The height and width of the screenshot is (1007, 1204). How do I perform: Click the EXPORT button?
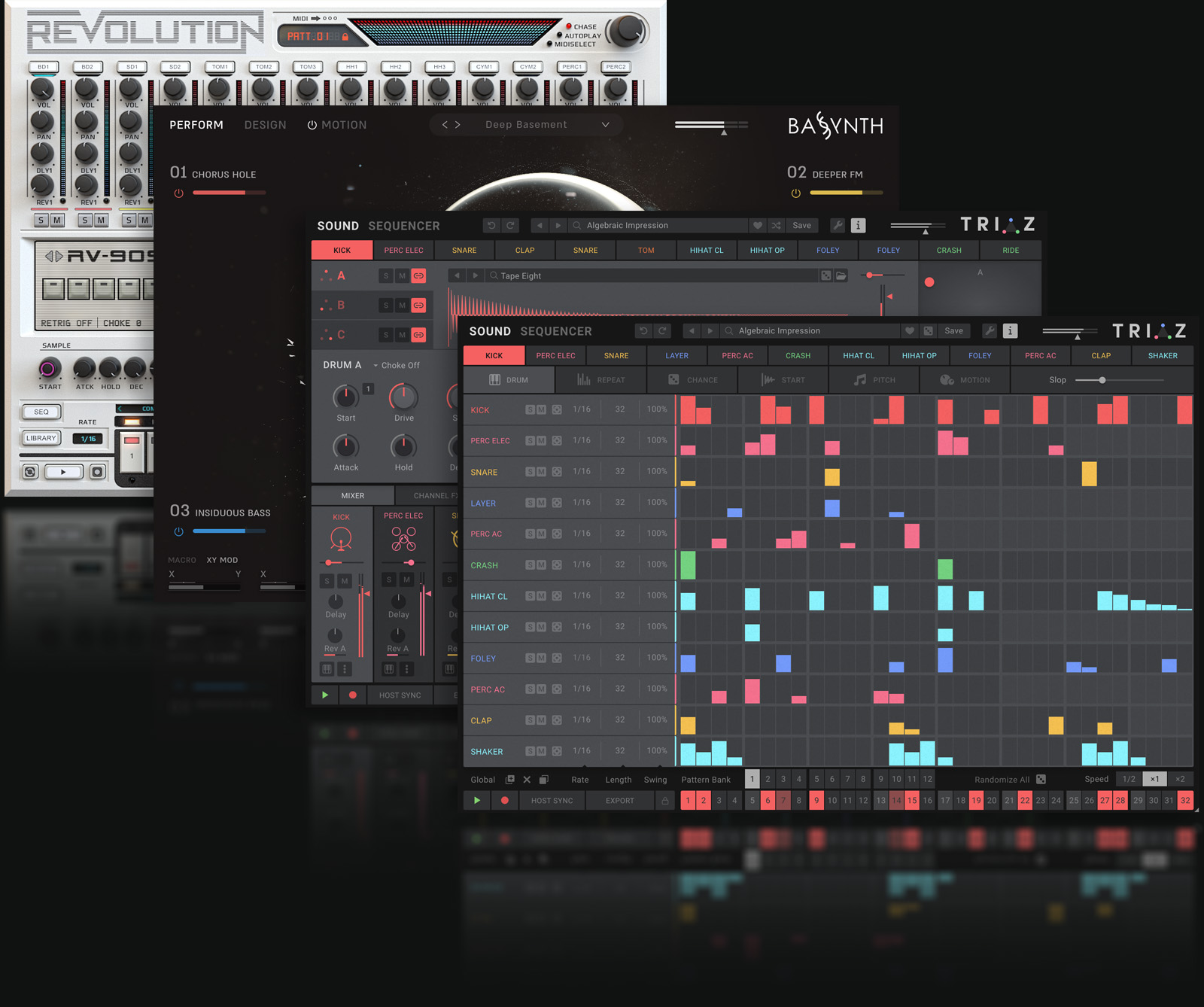tap(620, 801)
